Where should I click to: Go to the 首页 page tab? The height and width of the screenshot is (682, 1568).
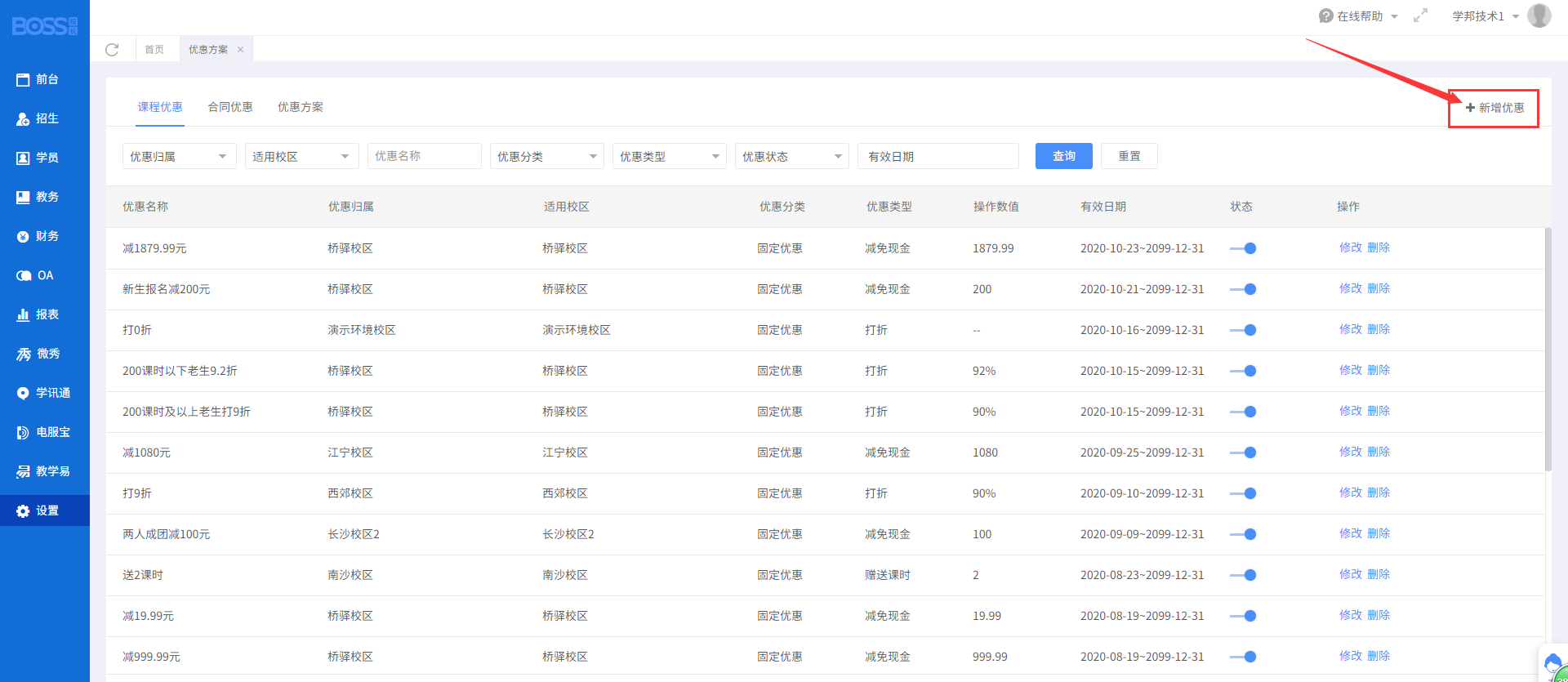[x=154, y=50]
